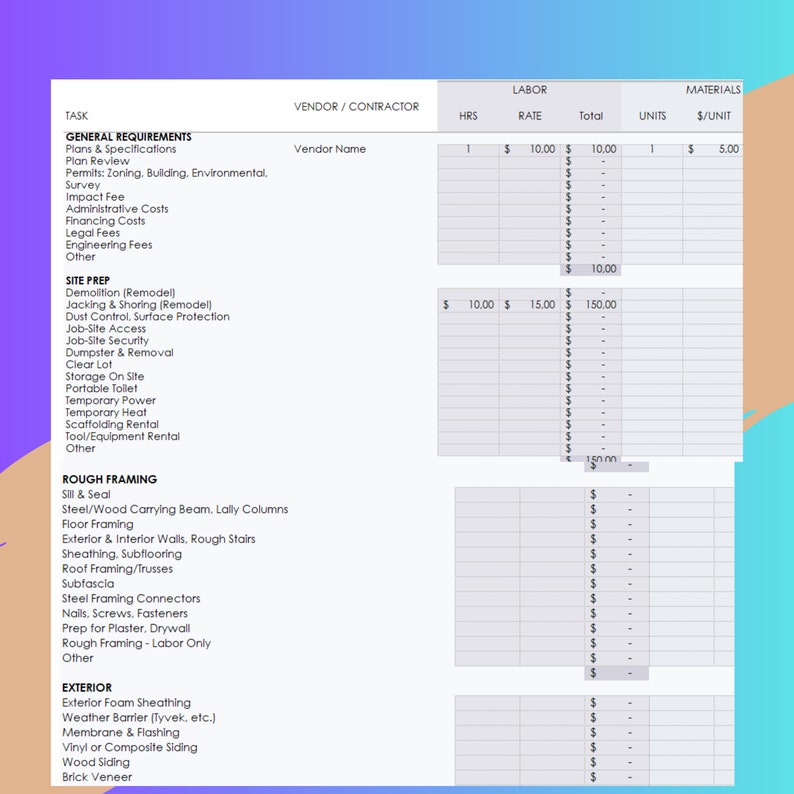794x794 pixels.
Task: Select the Portable Toilet task
Action: pyautogui.click(x=101, y=388)
